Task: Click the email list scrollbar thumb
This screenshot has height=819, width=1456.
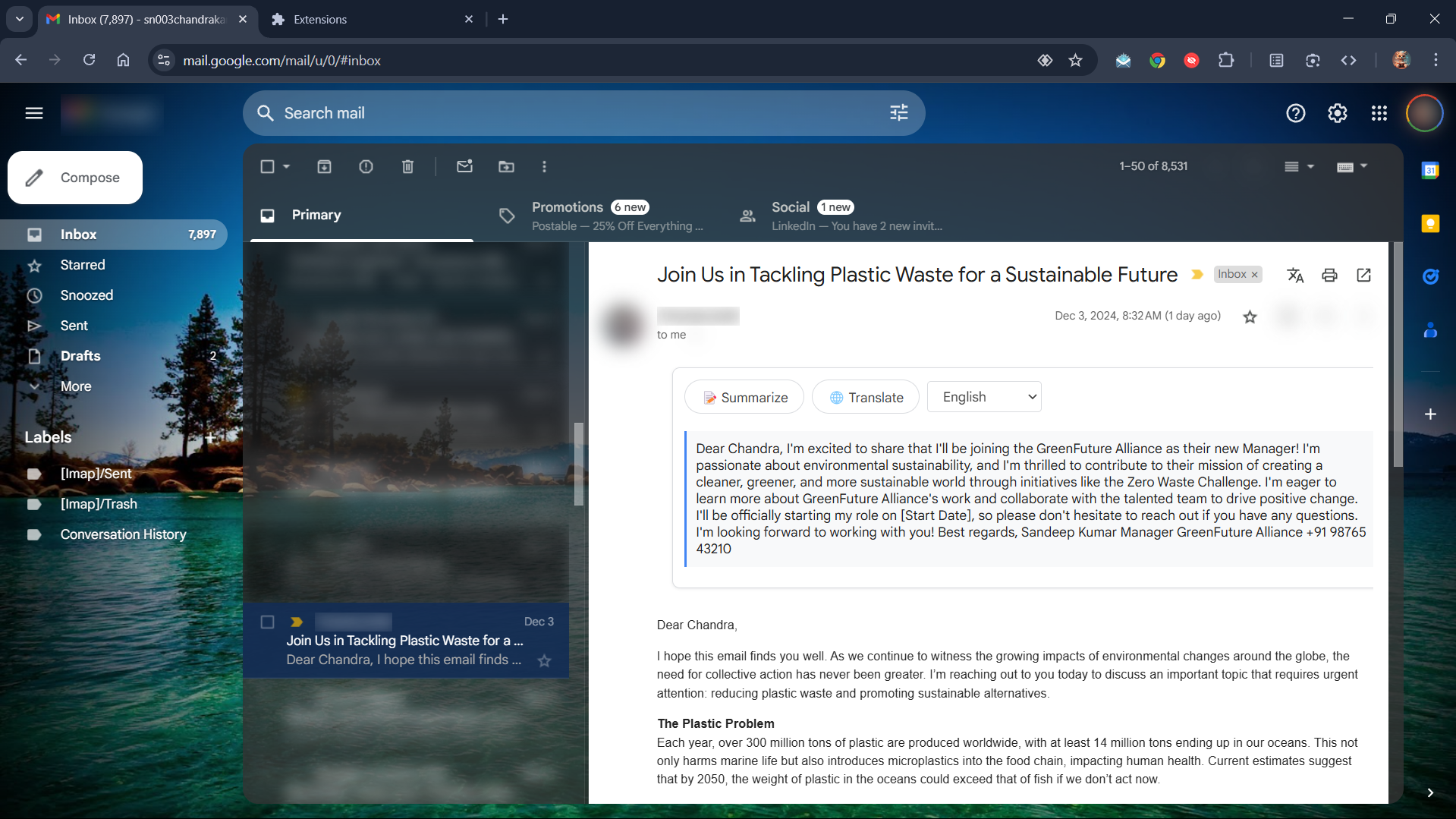Action: click(x=578, y=463)
